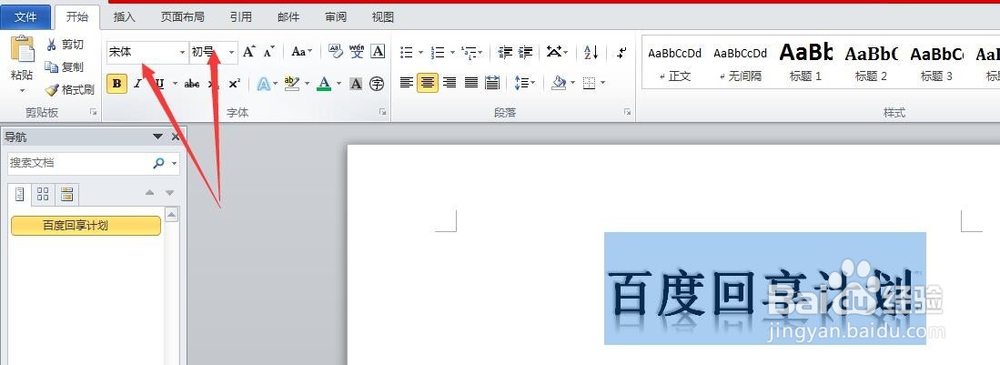The width and height of the screenshot is (1000, 365).
Task: Click the Clear Formatting eraser icon
Action: (x=335, y=52)
